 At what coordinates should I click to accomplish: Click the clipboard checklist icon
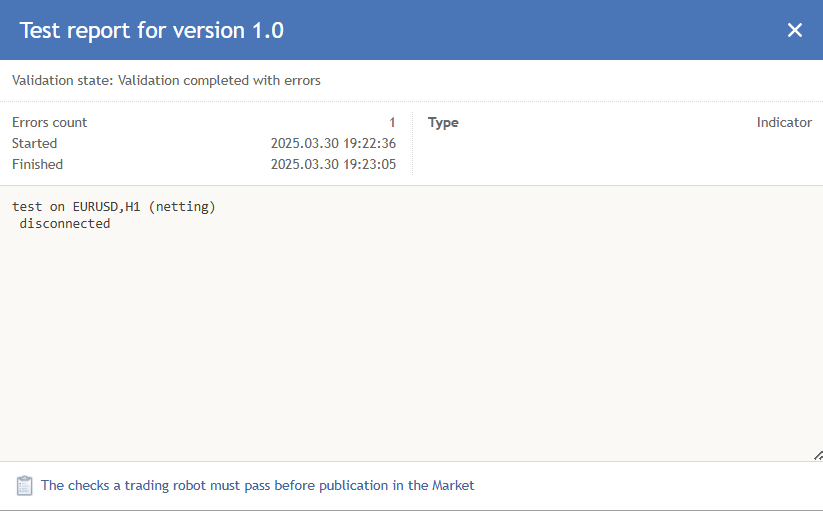(24, 485)
